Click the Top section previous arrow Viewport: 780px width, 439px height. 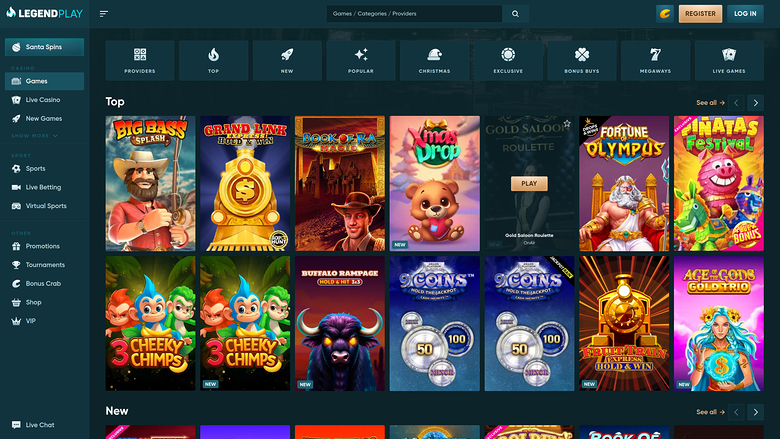pos(736,103)
